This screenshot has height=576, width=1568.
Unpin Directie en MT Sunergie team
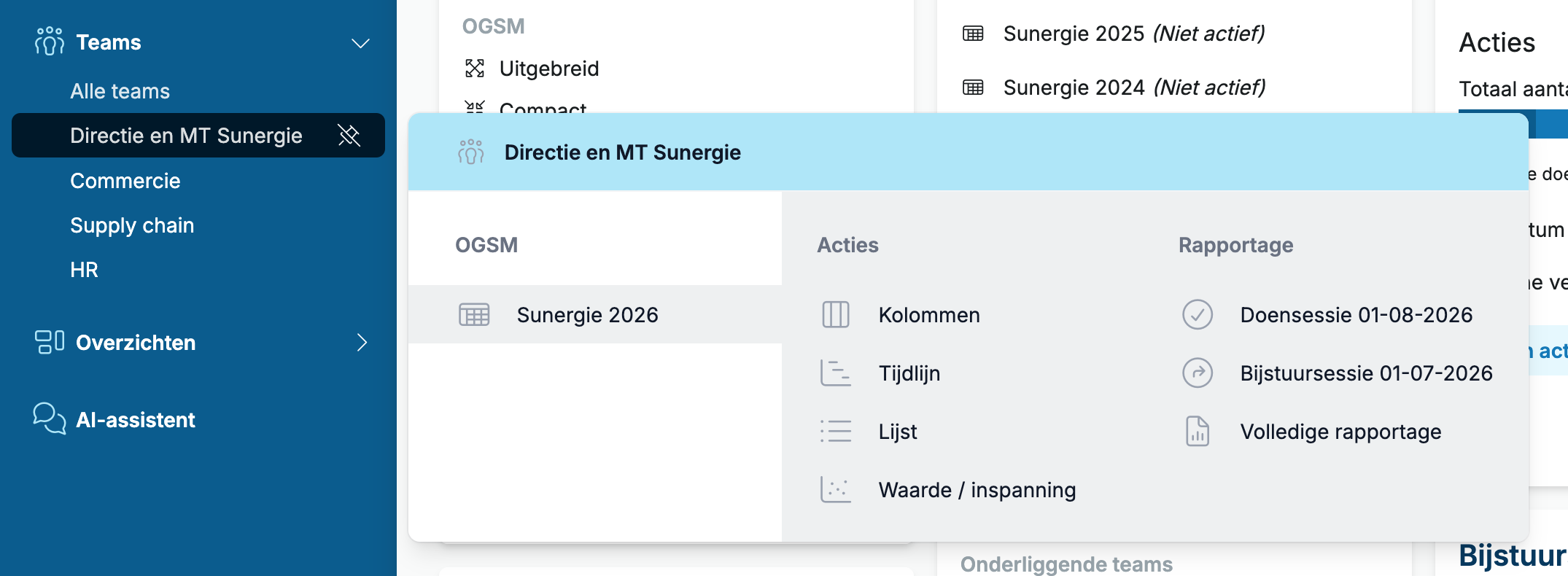tap(349, 135)
